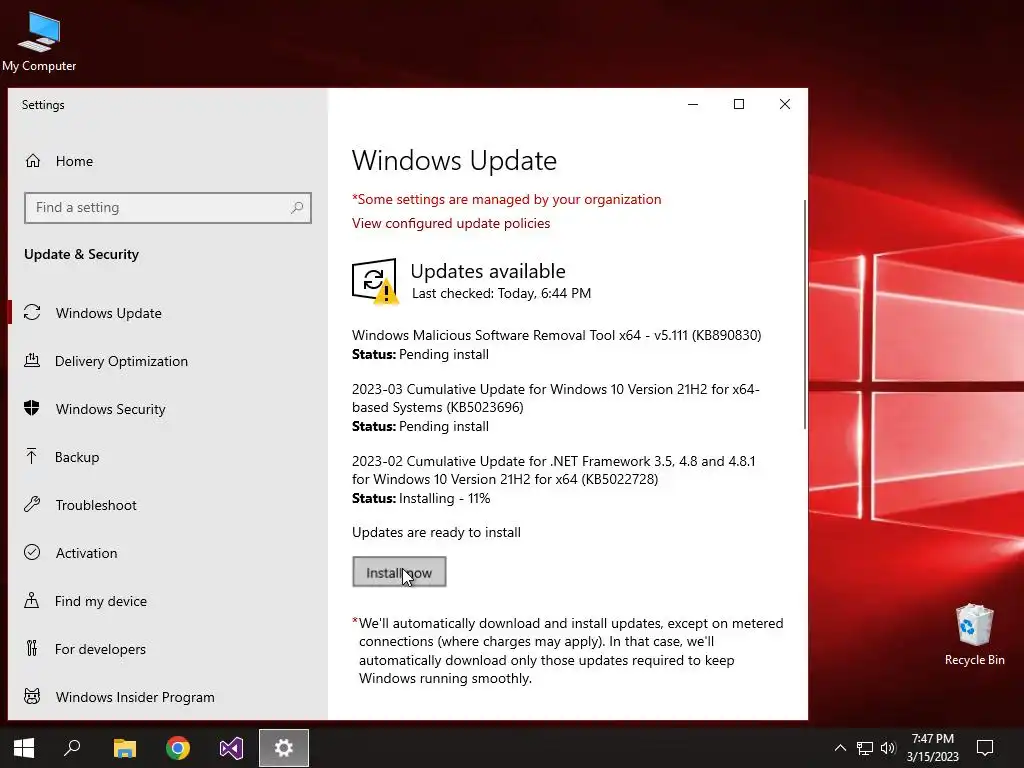Click the Last checked: Today, 6:44 PM text
This screenshot has height=768, width=1024.
[501, 293]
